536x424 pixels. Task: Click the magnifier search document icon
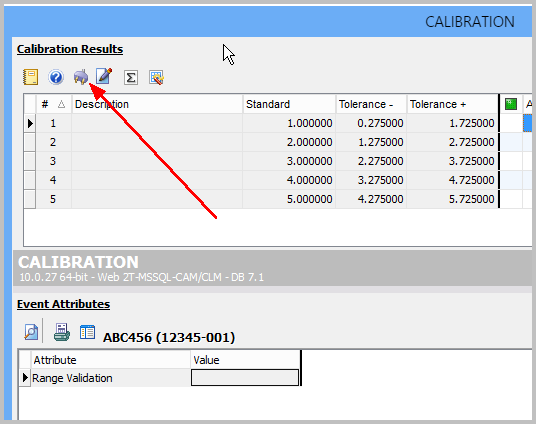pos(31,332)
